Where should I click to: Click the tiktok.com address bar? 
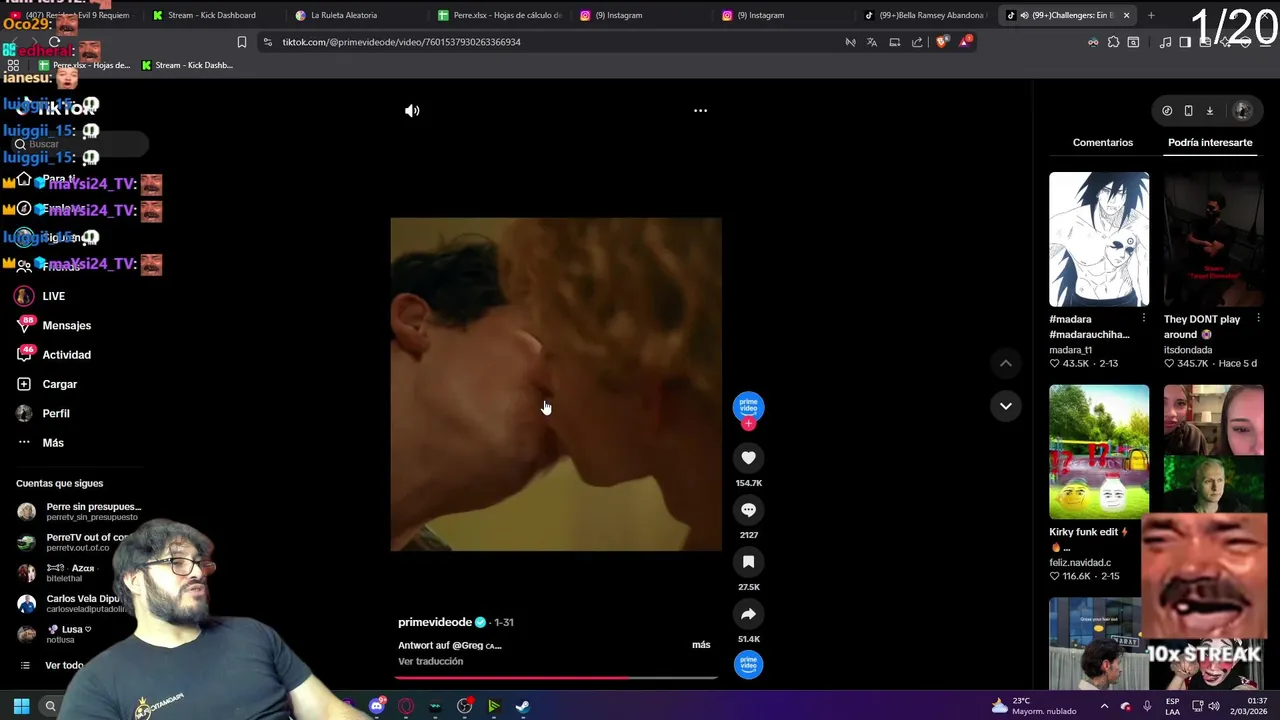point(550,42)
